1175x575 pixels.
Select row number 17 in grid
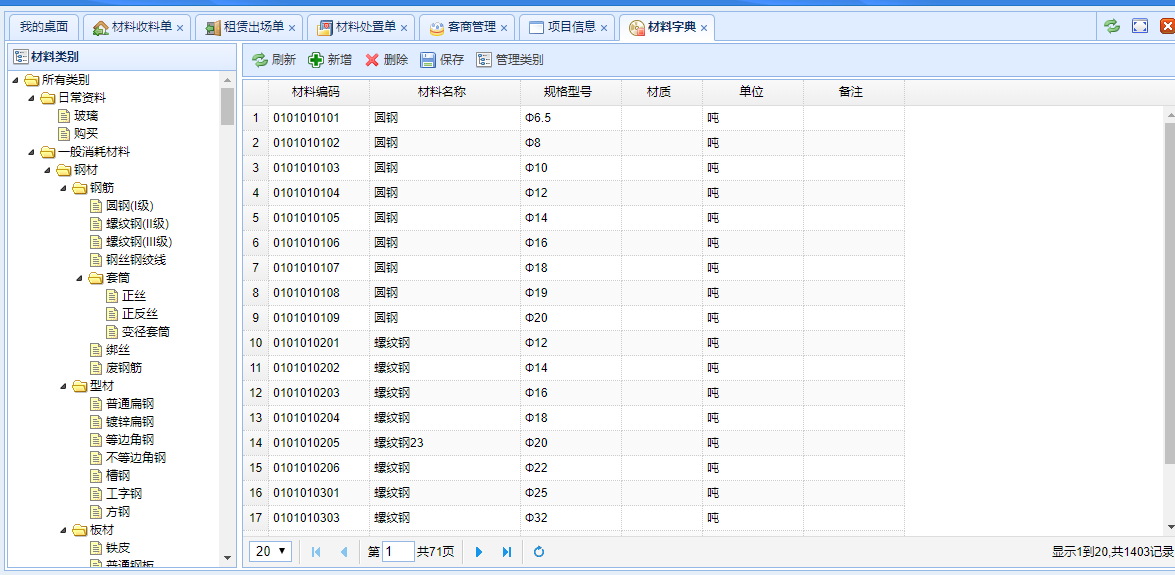tap(256, 517)
